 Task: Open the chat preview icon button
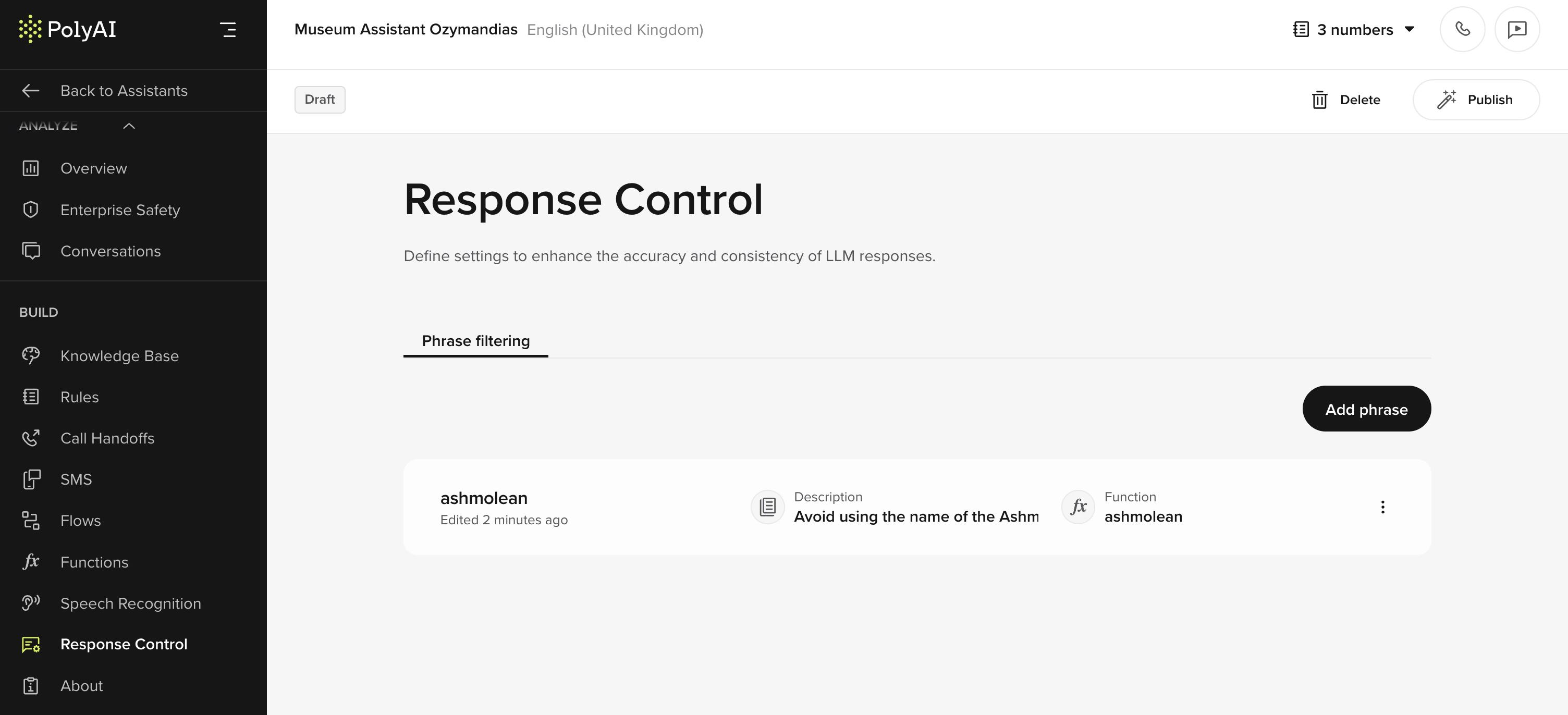click(x=1516, y=29)
